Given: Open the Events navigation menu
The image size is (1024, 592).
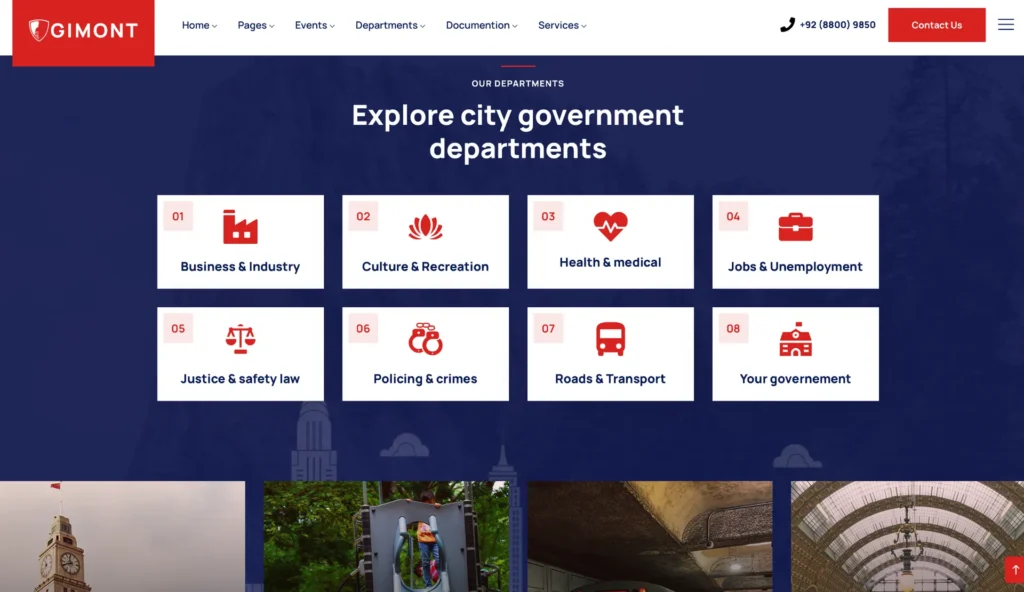Looking at the screenshot, I should coord(314,25).
